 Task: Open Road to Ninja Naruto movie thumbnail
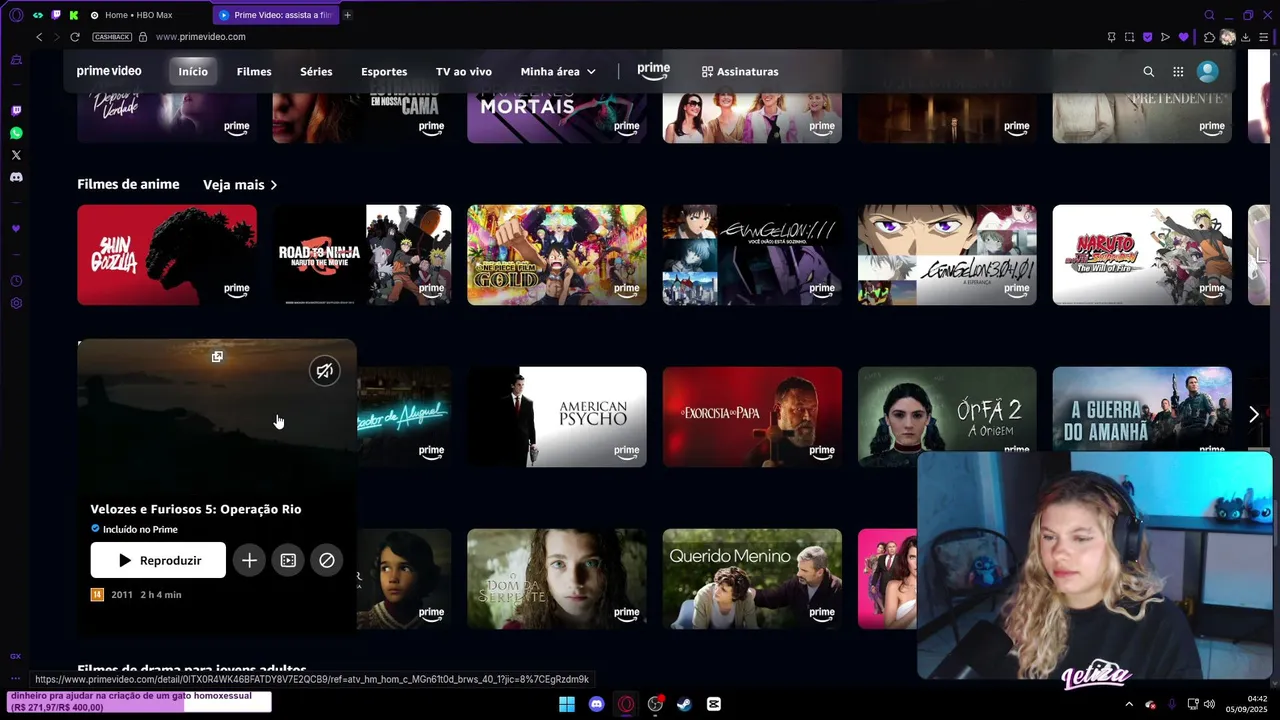click(x=362, y=255)
